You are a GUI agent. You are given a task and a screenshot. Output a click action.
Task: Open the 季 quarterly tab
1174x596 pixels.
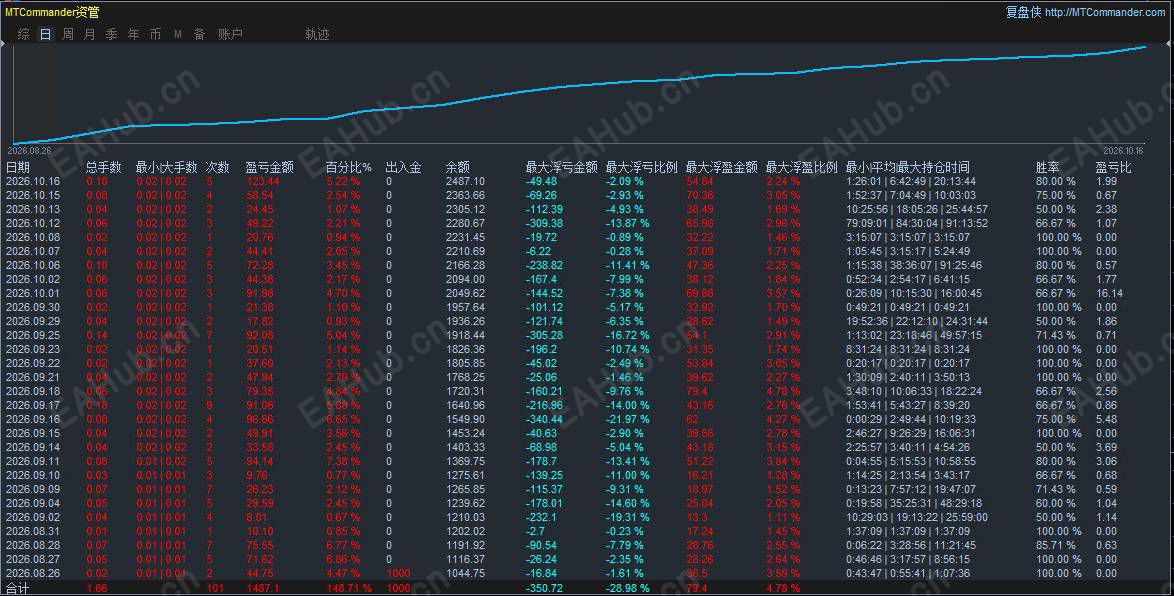coord(112,34)
